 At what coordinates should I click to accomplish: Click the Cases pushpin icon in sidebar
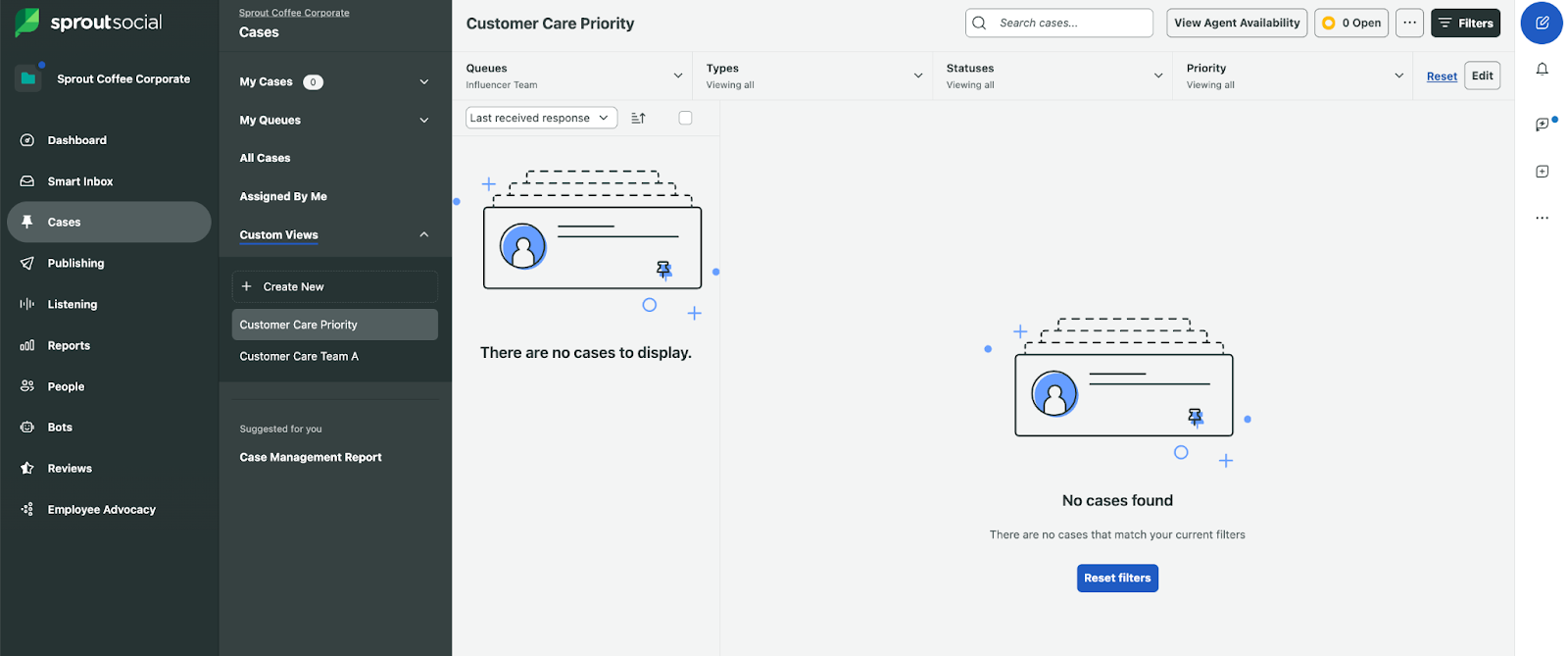pos(27,223)
